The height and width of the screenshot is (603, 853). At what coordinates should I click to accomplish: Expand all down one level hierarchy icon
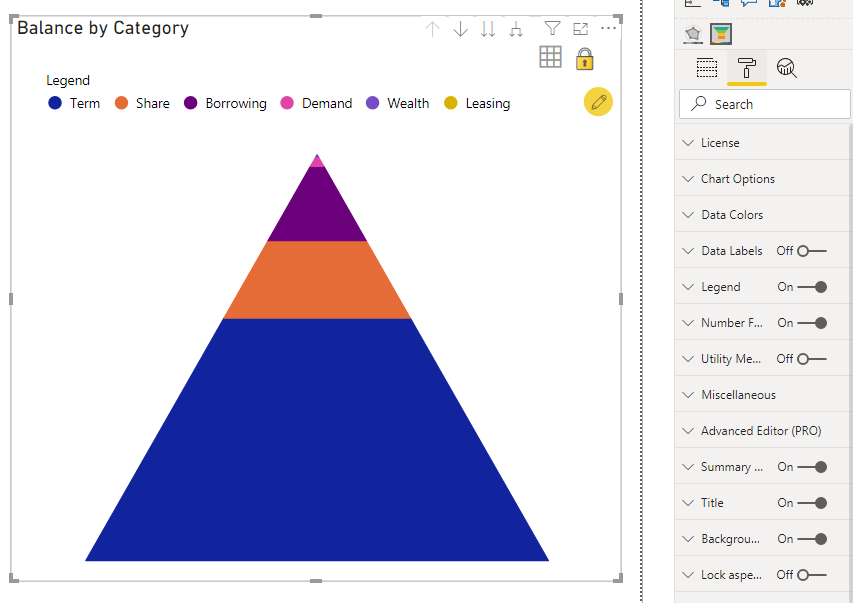click(x=516, y=29)
